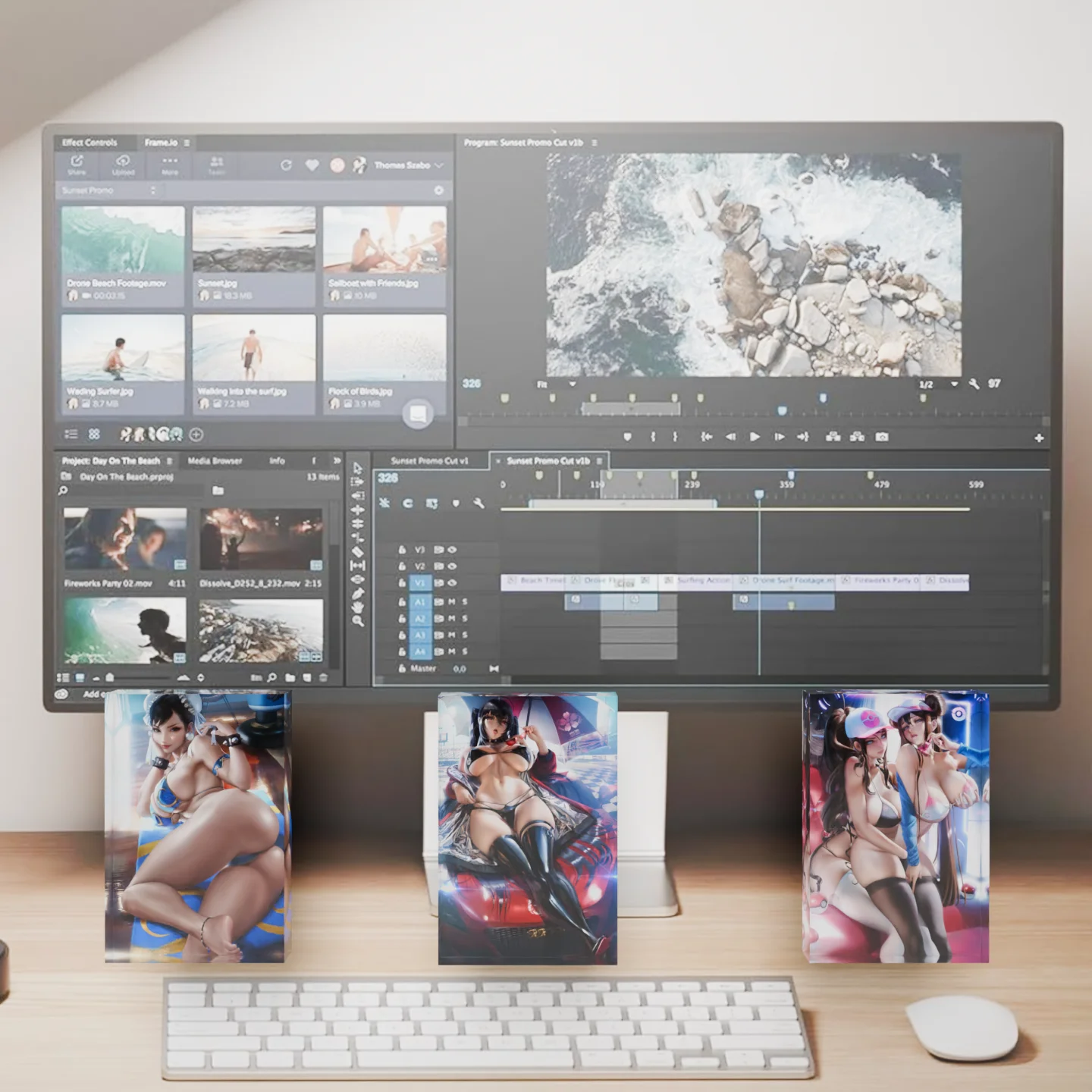Open the Team icon in Frame.io toolbar
1092x1092 pixels.
tap(217, 162)
